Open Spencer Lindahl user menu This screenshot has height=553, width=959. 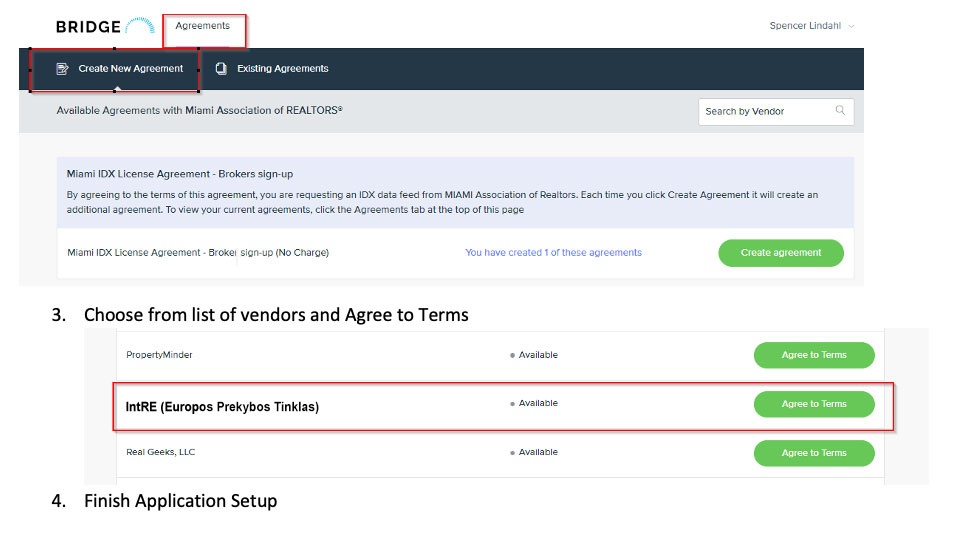pyautogui.click(x=811, y=26)
